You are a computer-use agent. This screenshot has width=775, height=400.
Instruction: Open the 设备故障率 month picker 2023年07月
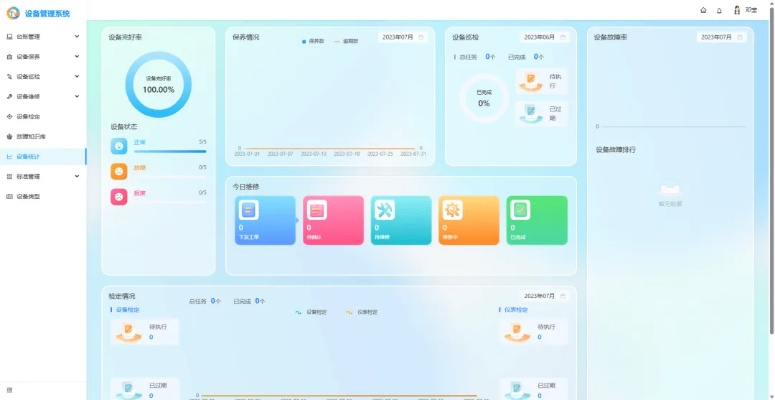click(722, 37)
